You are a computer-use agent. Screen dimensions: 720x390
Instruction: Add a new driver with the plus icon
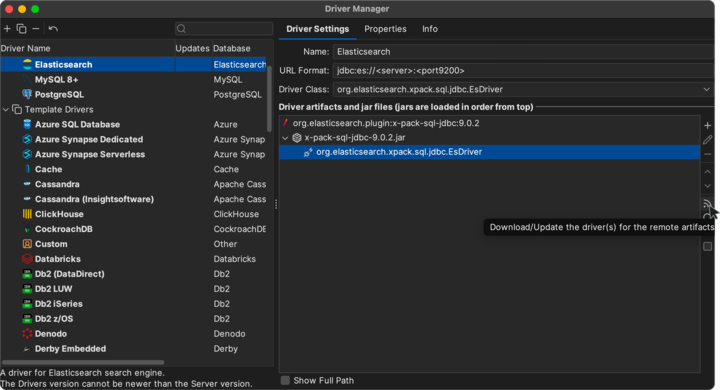coord(7,29)
